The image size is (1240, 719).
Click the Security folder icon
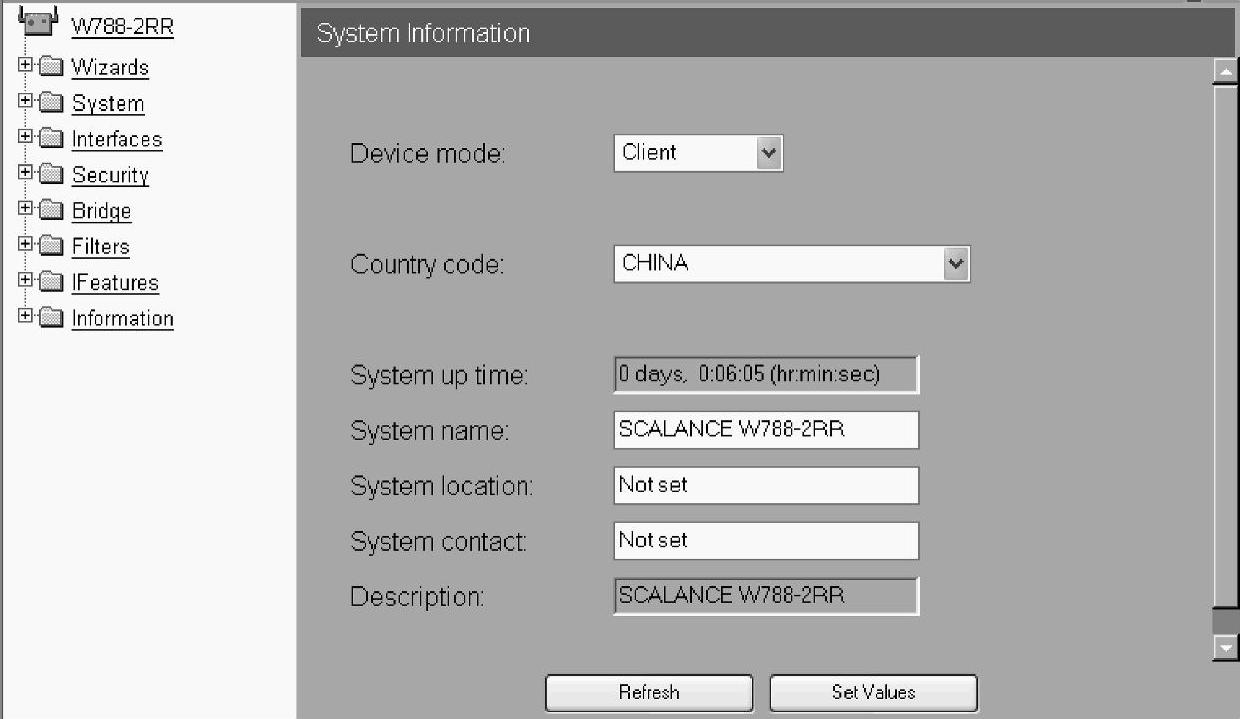pyautogui.click(x=50, y=175)
